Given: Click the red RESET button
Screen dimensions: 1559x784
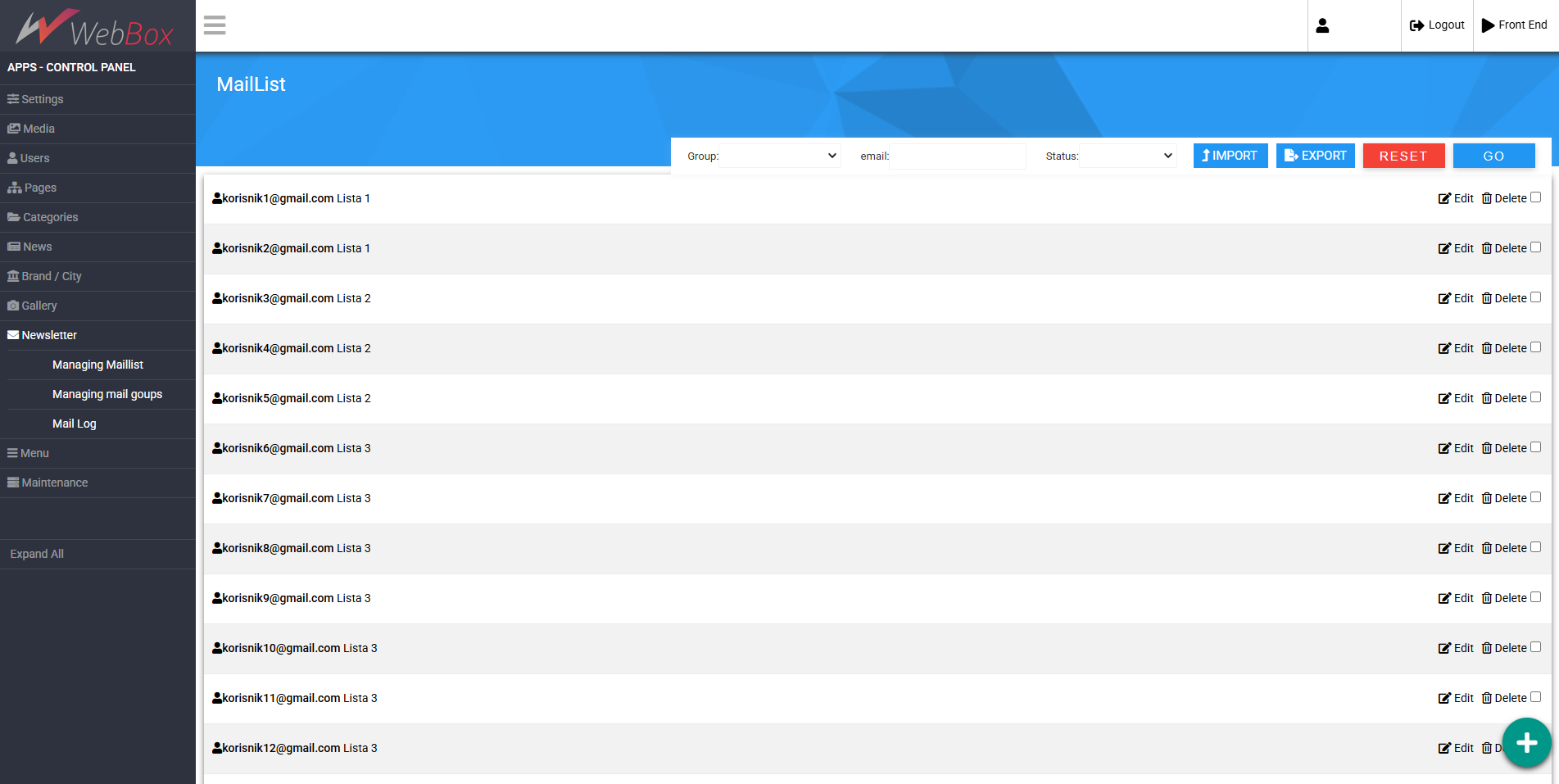Looking at the screenshot, I should point(1403,156).
